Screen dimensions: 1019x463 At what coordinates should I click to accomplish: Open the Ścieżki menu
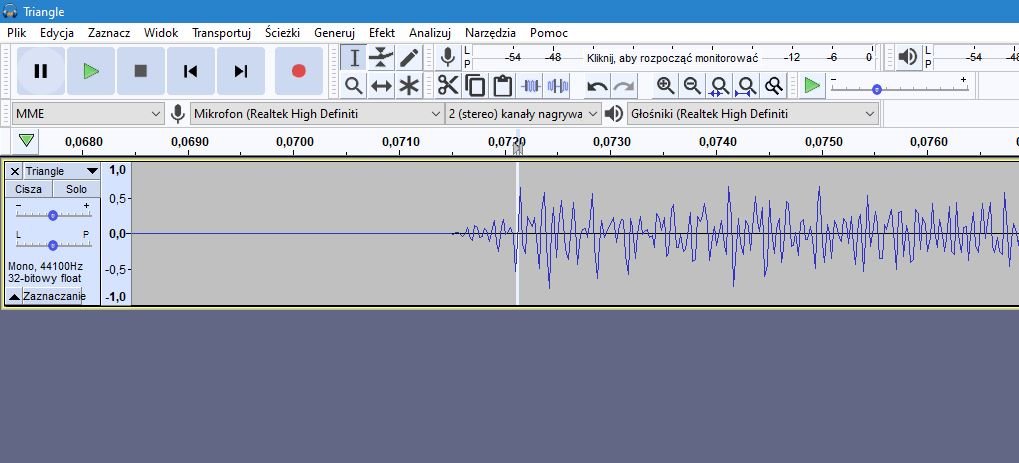pyautogui.click(x=283, y=33)
